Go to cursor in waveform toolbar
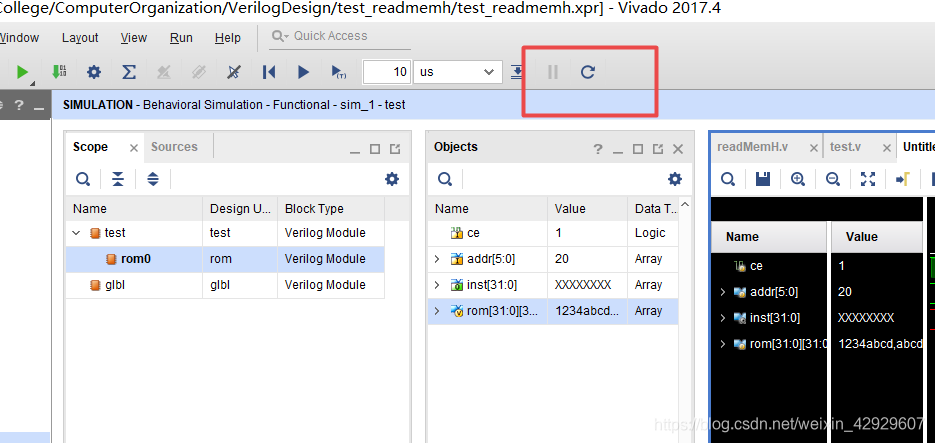Viewport: 935px width, 443px height. 903,179
